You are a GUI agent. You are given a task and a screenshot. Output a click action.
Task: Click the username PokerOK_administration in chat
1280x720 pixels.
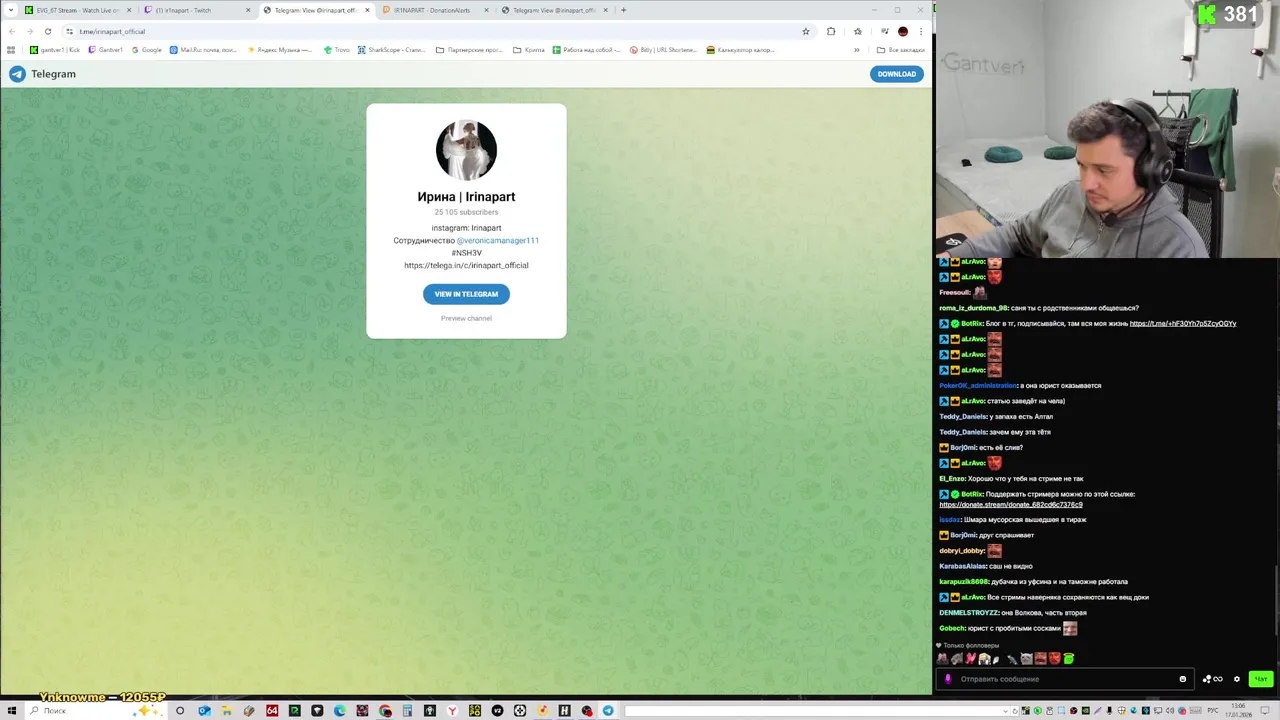978,386
